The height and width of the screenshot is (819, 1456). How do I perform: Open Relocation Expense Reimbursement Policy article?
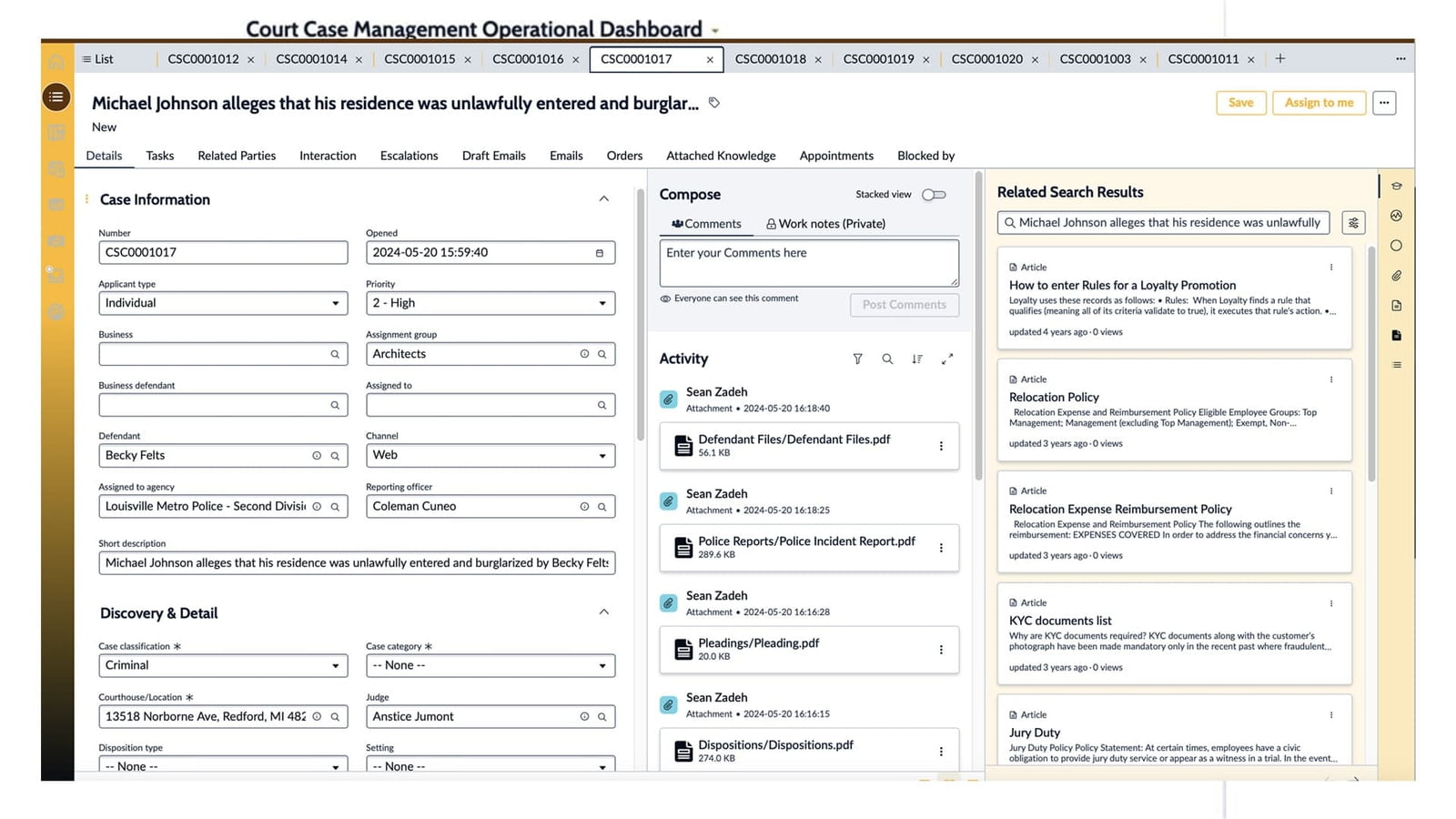[1120, 510]
